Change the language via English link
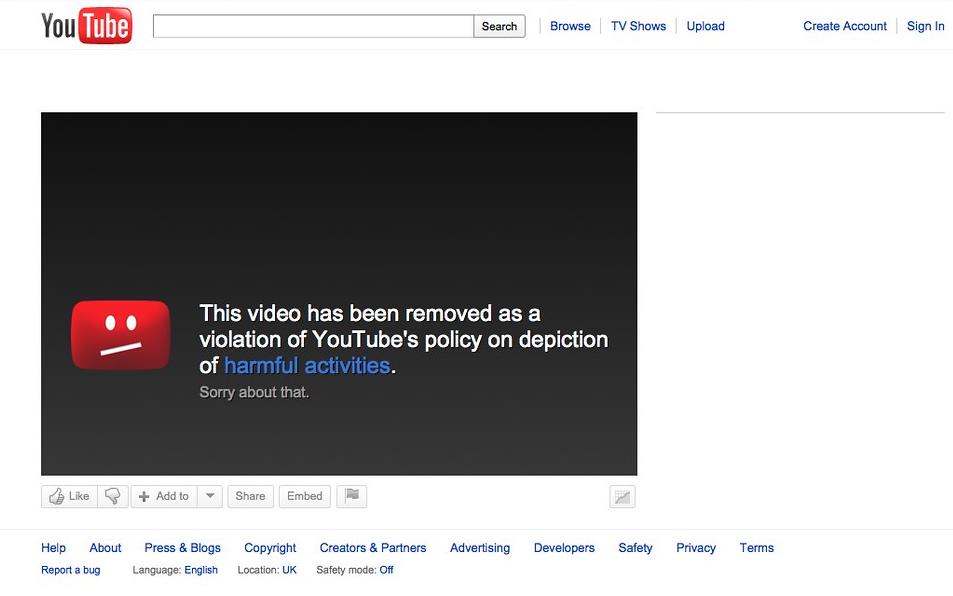The width and height of the screenshot is (953, 596). tap(201, 570)
